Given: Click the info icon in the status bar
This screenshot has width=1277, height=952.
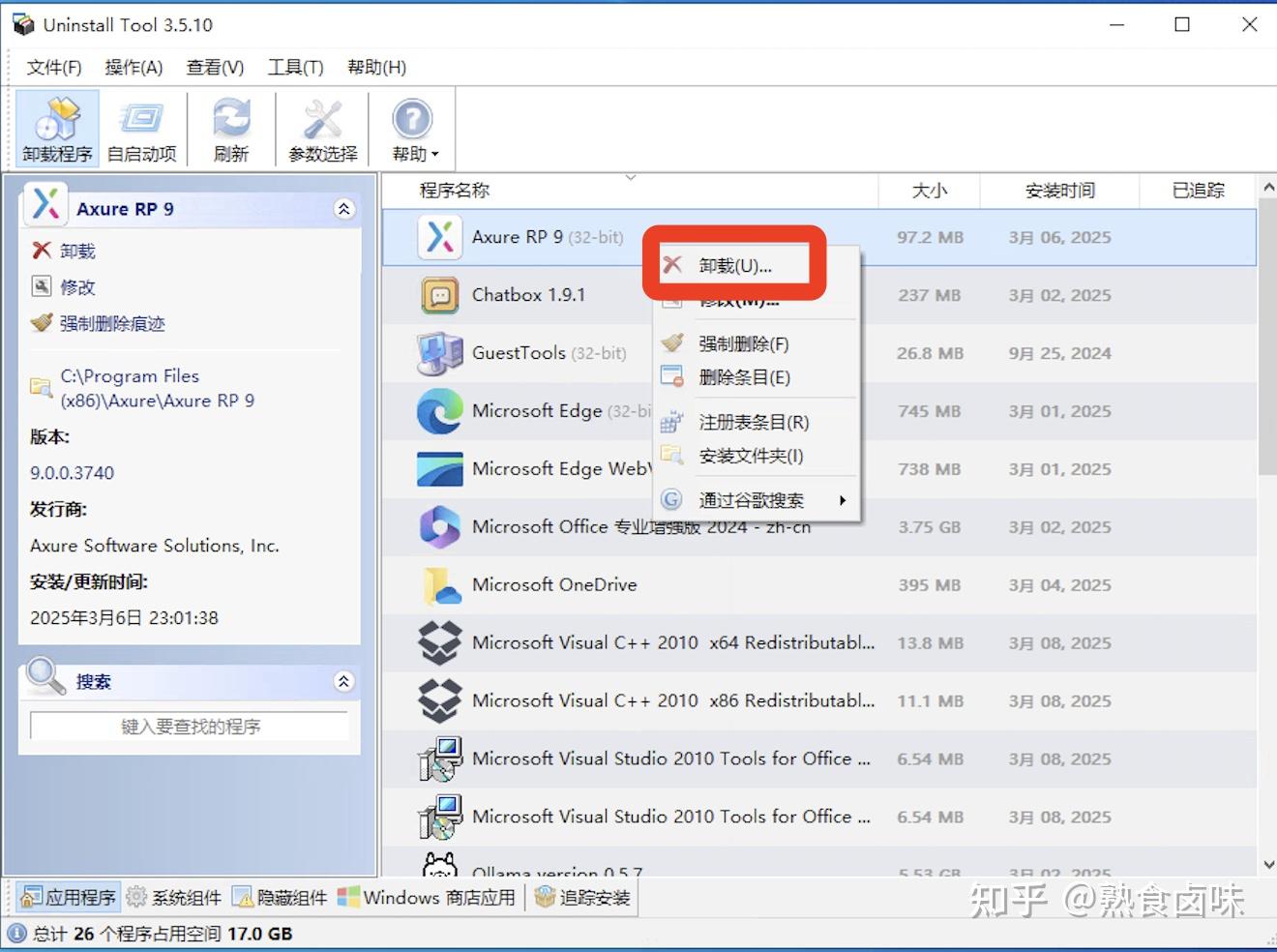Looking at the screenshot, I should [x=16, y=934].
